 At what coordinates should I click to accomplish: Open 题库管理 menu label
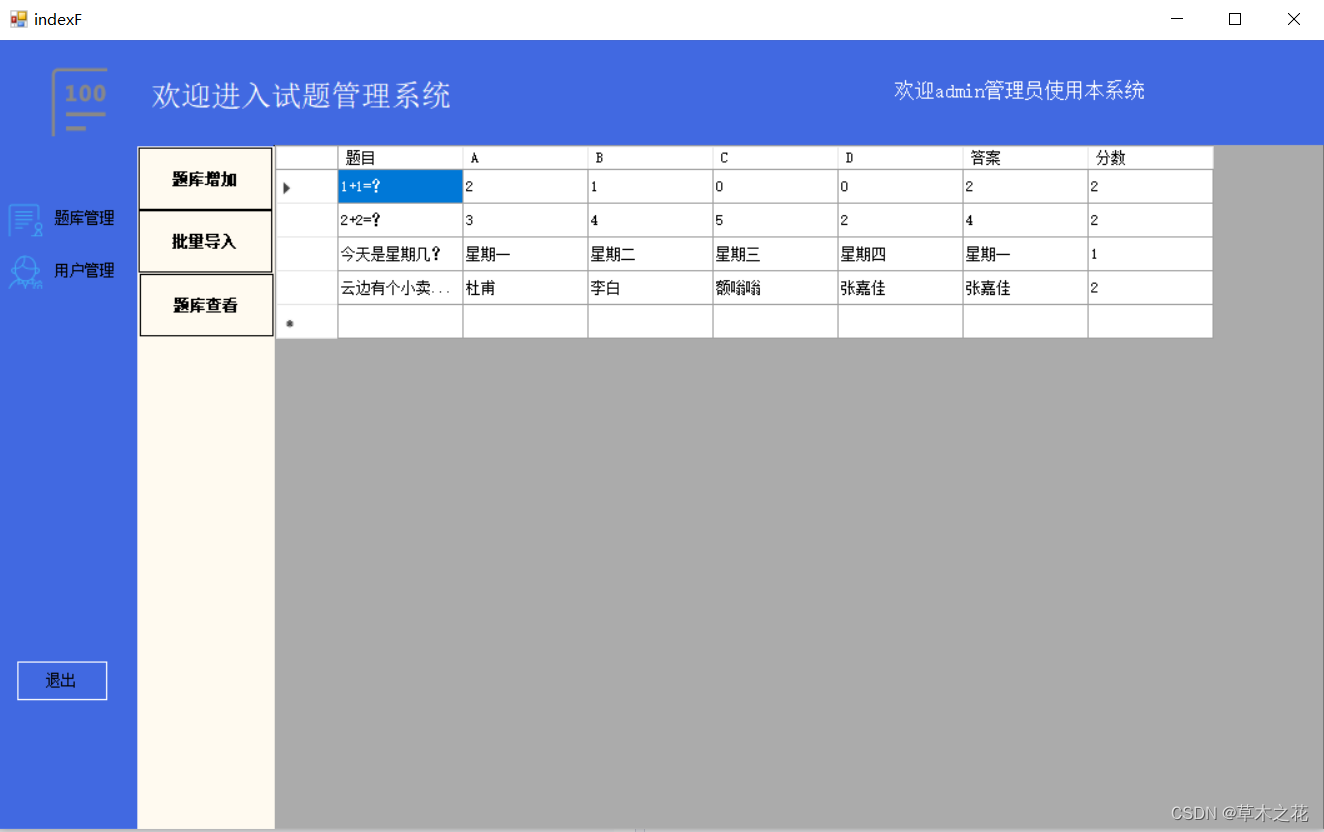[84, 218]
